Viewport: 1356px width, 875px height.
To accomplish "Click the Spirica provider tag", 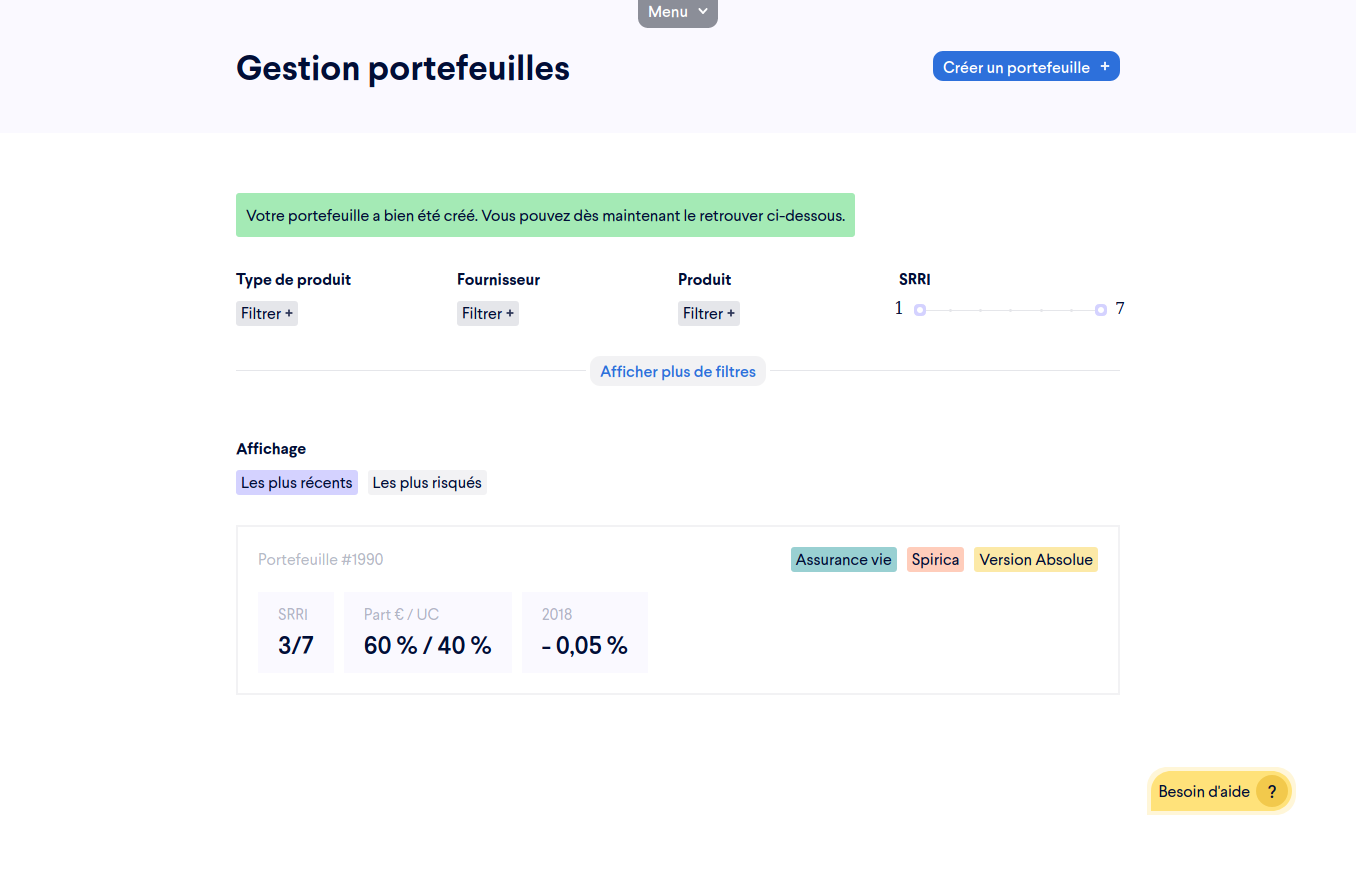I will point(935,560).
